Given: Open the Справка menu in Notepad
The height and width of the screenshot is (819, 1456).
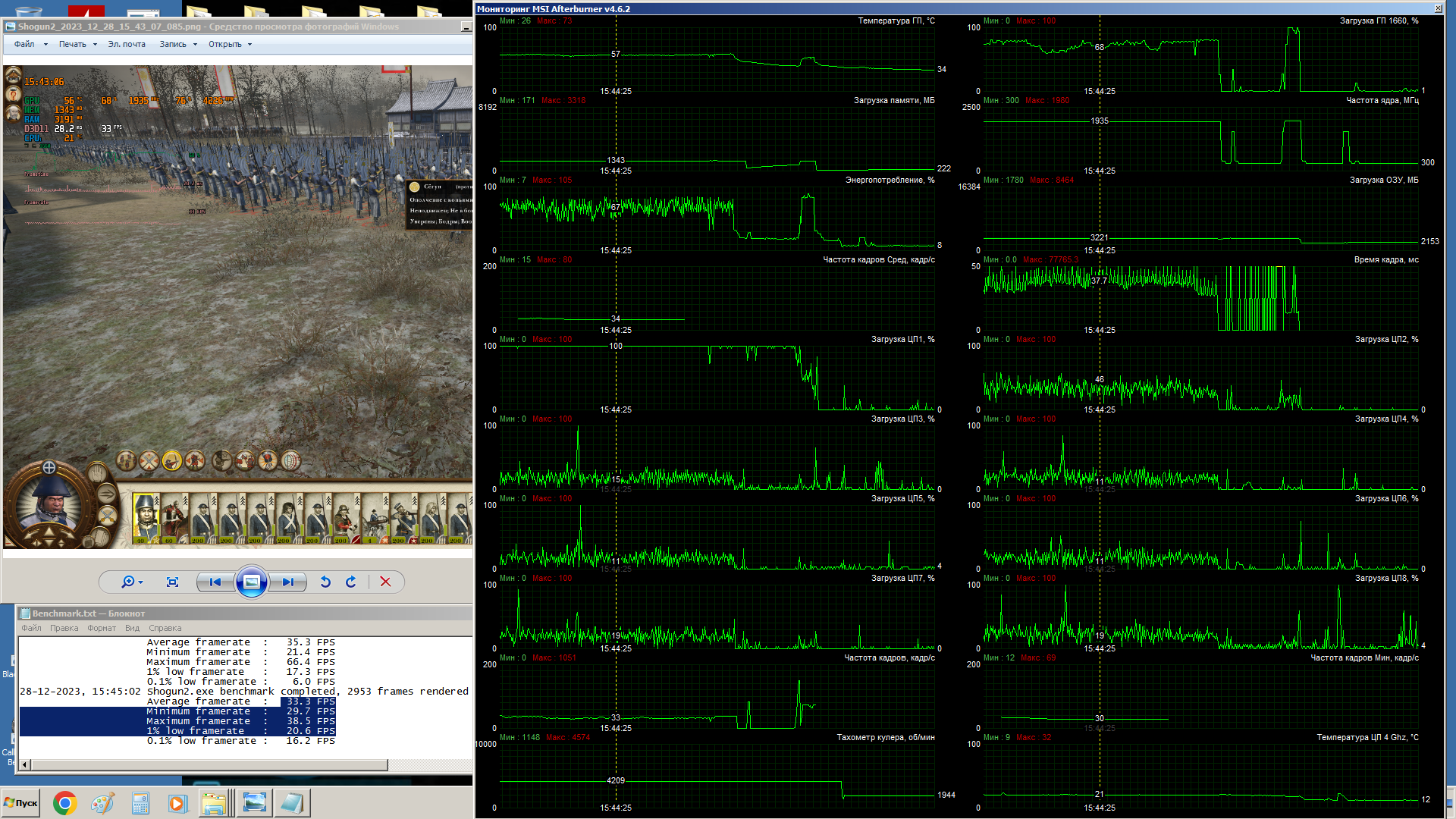Looking at the screenshot, I should pos(165,628).
